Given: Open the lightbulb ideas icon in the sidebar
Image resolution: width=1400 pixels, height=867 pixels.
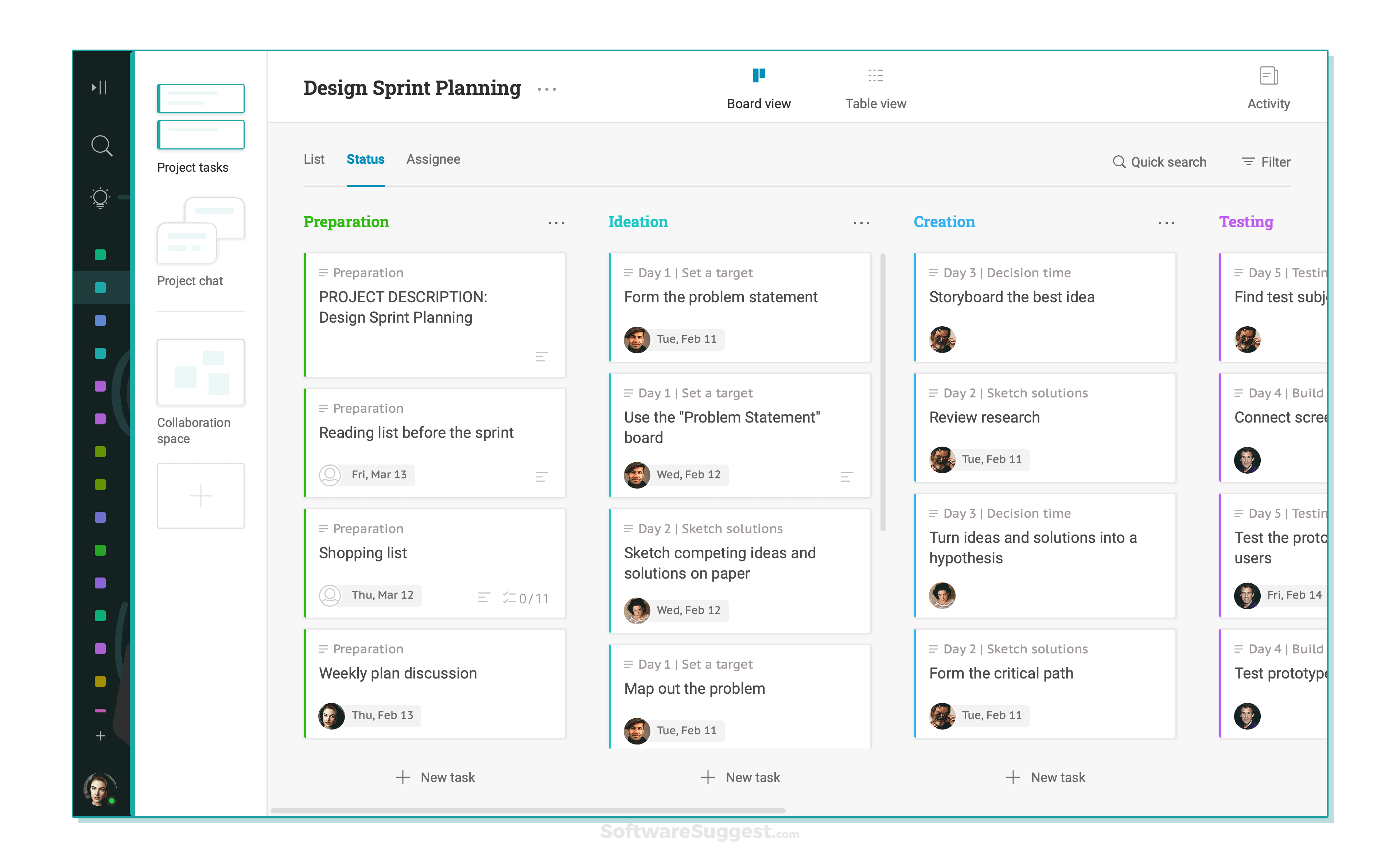Looking at the screenshot, I should pos(100,198).
